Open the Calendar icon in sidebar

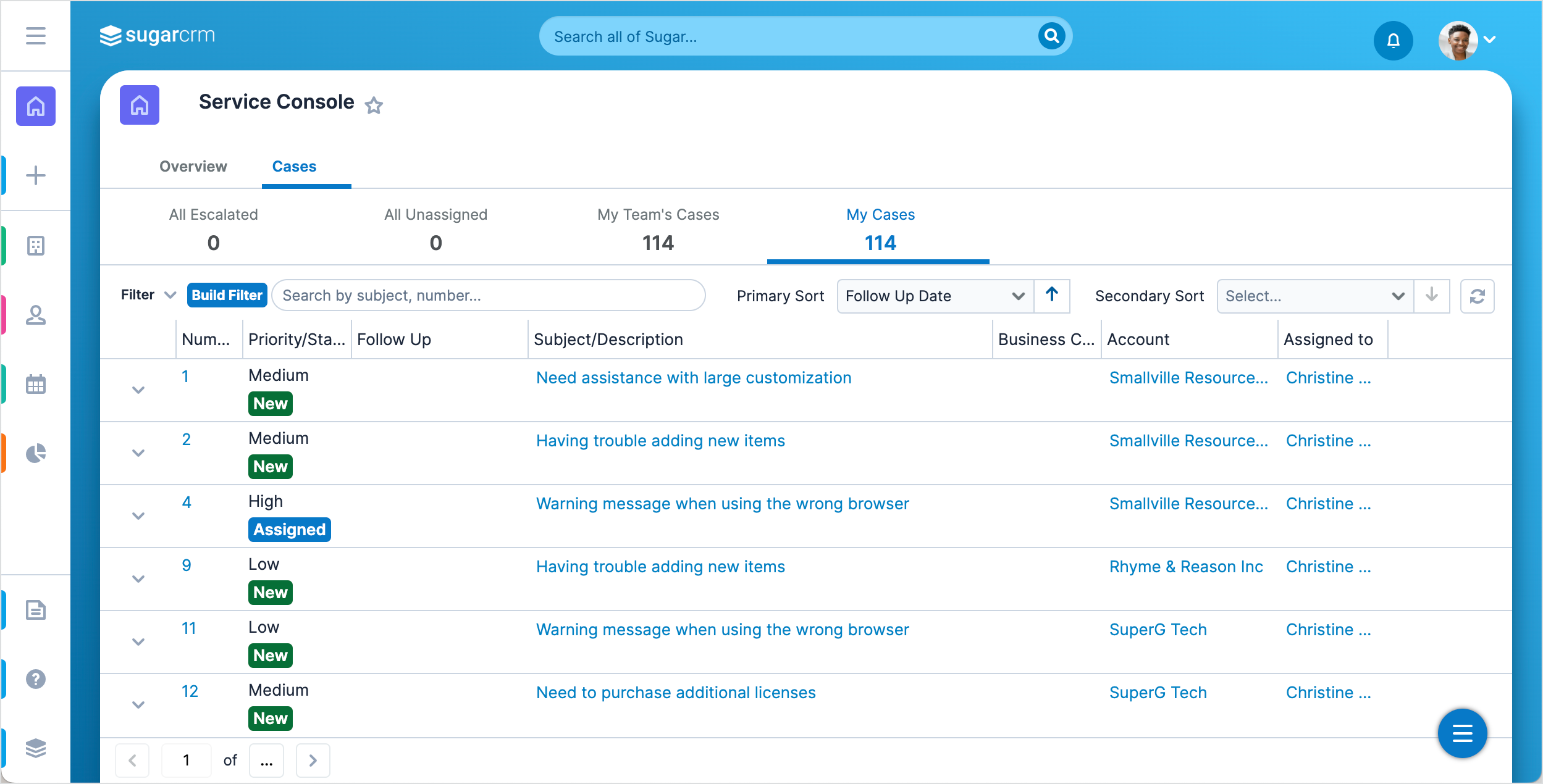(36, 384)
